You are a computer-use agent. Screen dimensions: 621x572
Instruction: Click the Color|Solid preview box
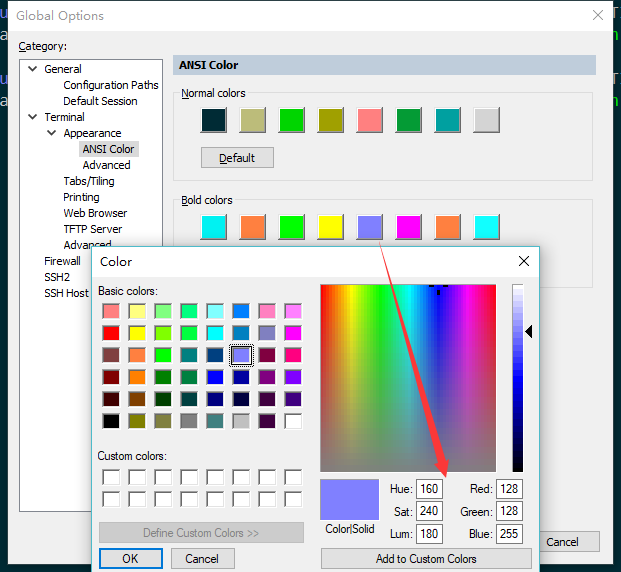(x=349, y=500)
